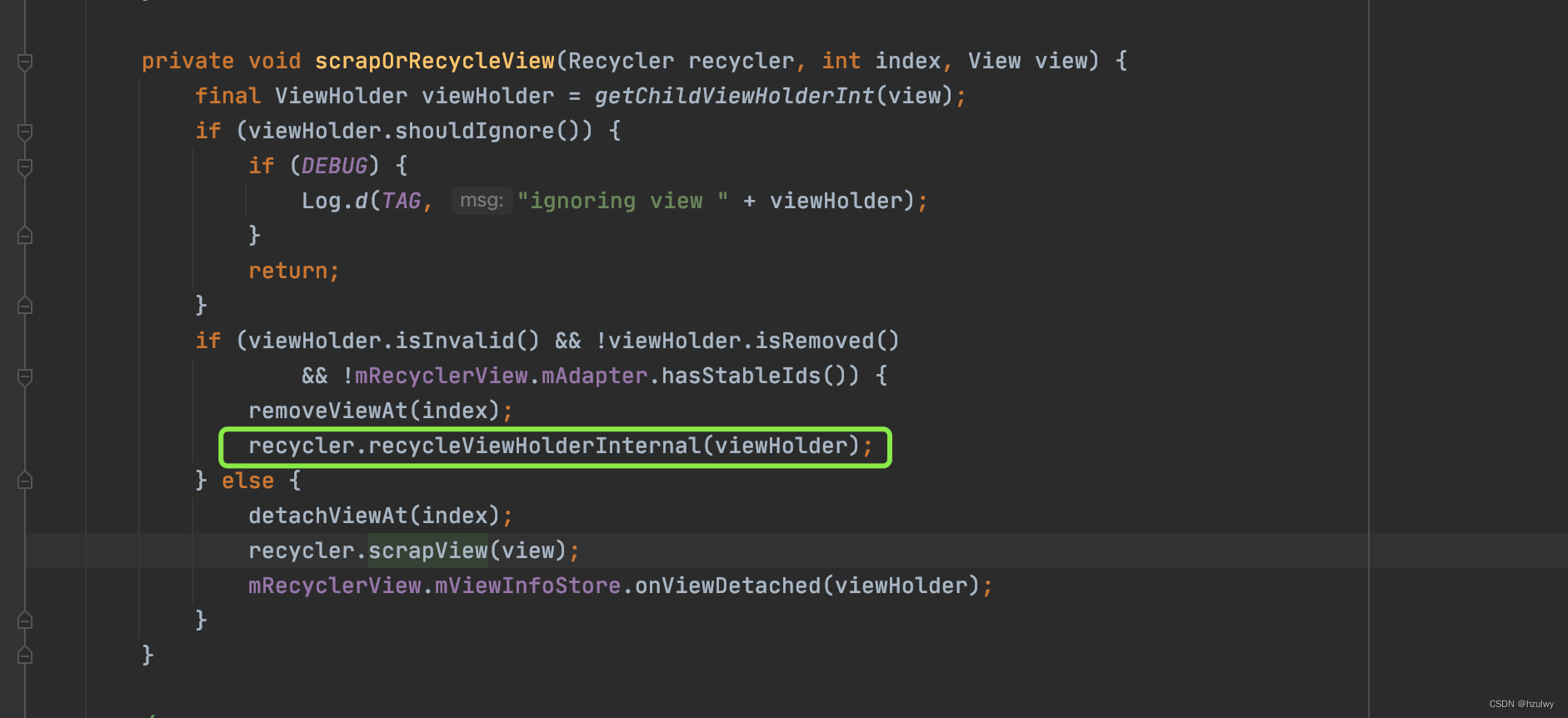Click the mViewInfoStore field reference

[527, 586]
